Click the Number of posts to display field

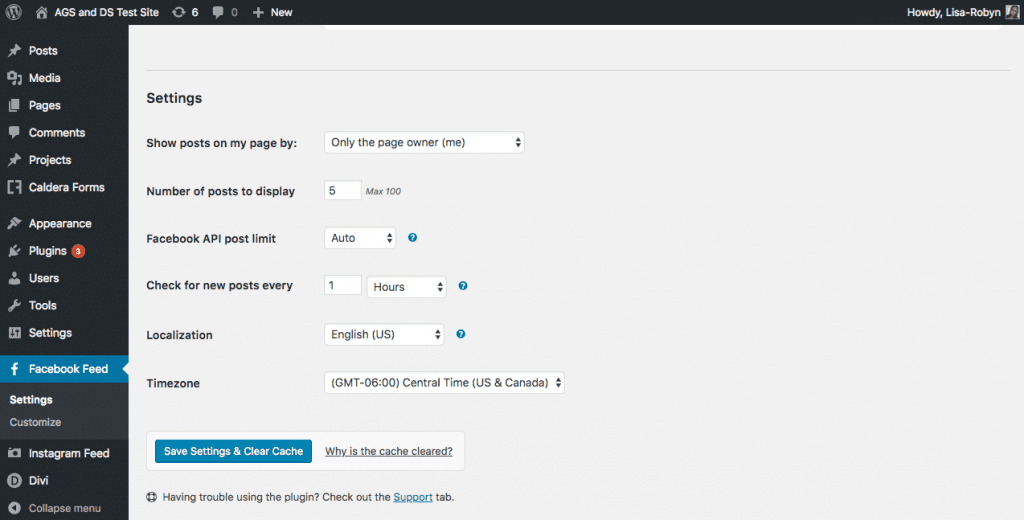343,190
